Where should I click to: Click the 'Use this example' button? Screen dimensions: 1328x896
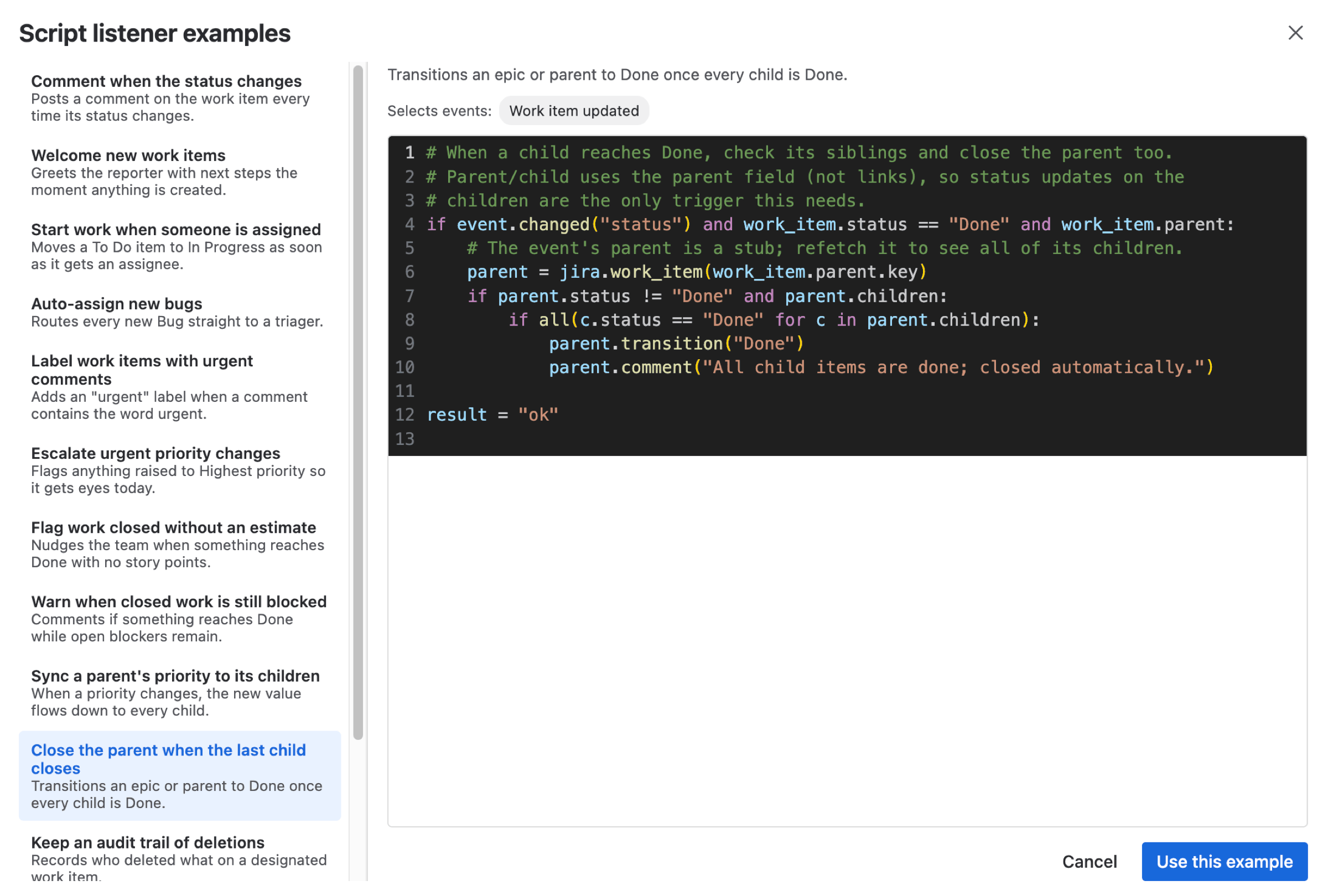point(1224,861)
